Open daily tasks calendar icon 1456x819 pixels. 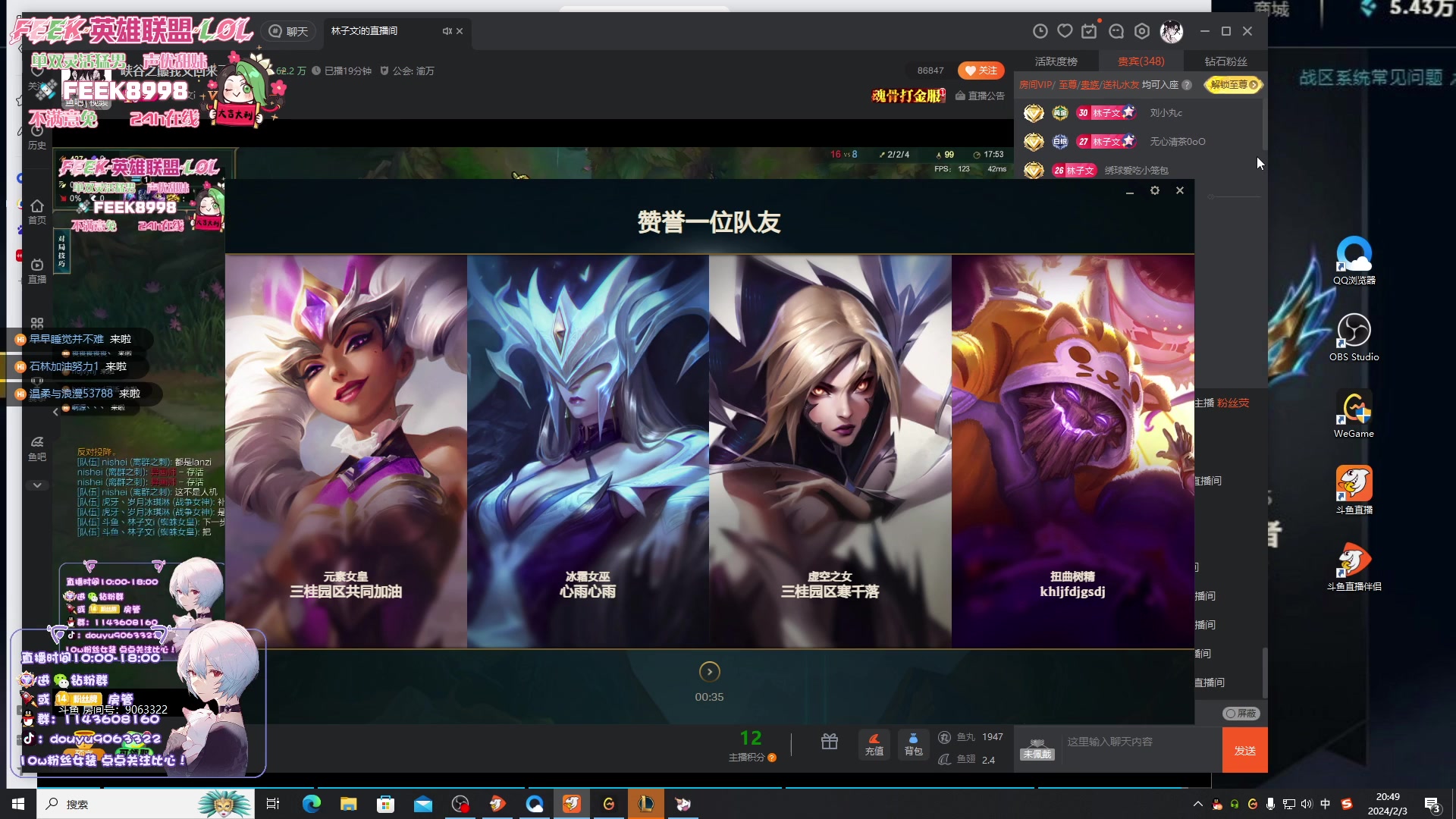click(1090, 31)
